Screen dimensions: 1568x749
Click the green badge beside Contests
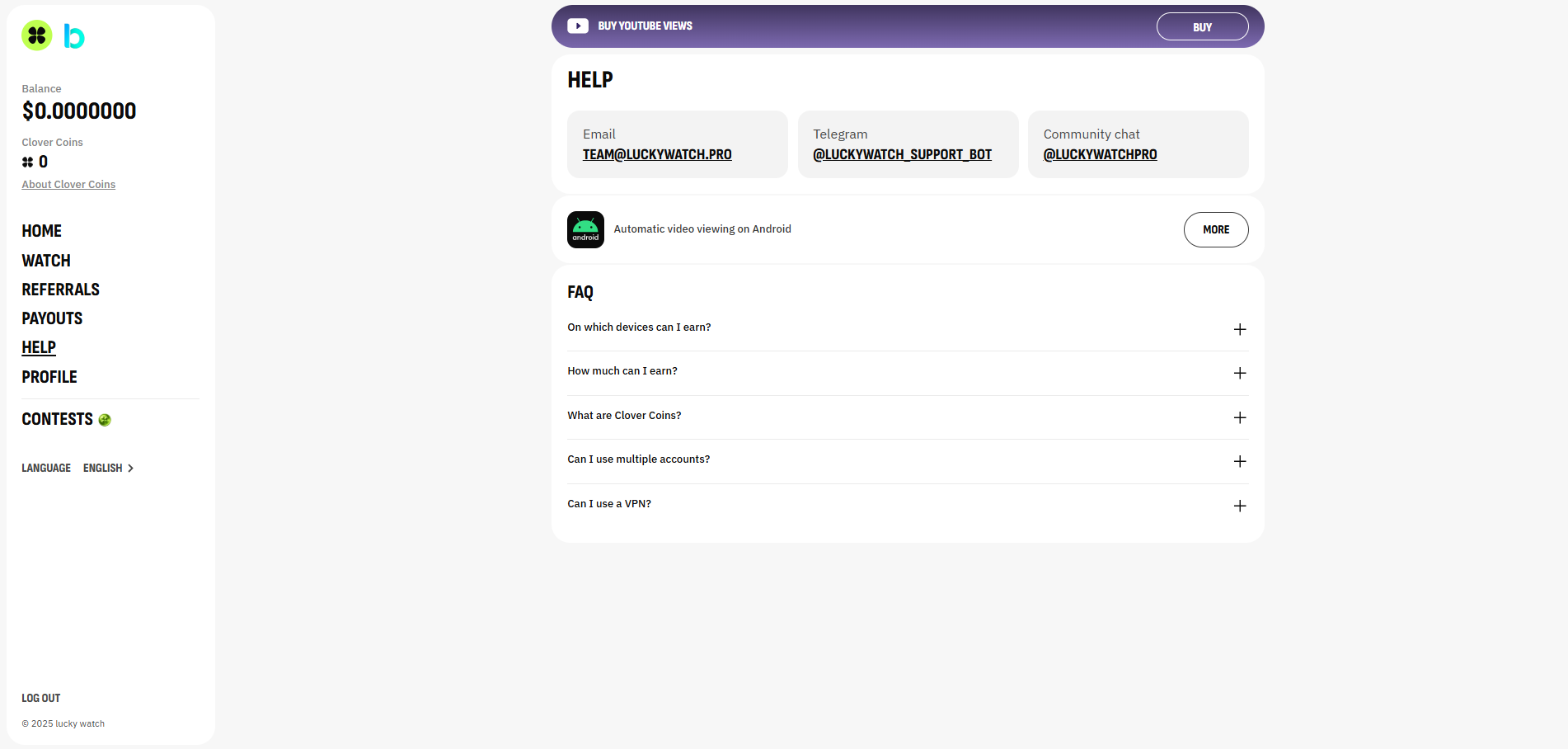click(x=105, y=420)
